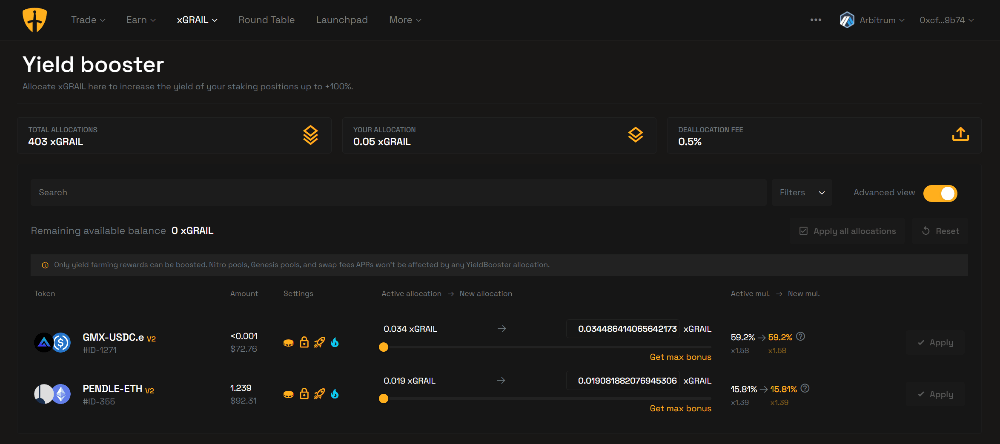Click the help icon beside 15.81% multiplier
Viewport: 1000px width, 444px height.
click(805, 388)
